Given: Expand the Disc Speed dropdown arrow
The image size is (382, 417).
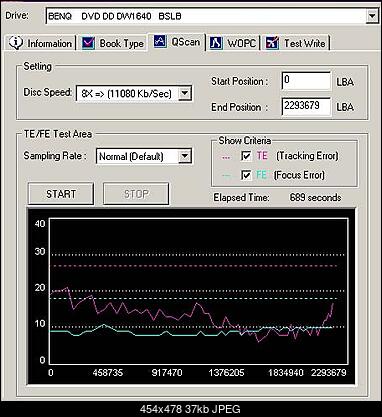Looking at the screenshot, I should 185,93.
